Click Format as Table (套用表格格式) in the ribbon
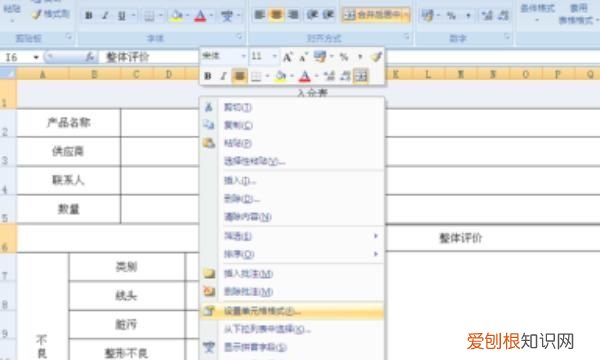 click(578, 13)
